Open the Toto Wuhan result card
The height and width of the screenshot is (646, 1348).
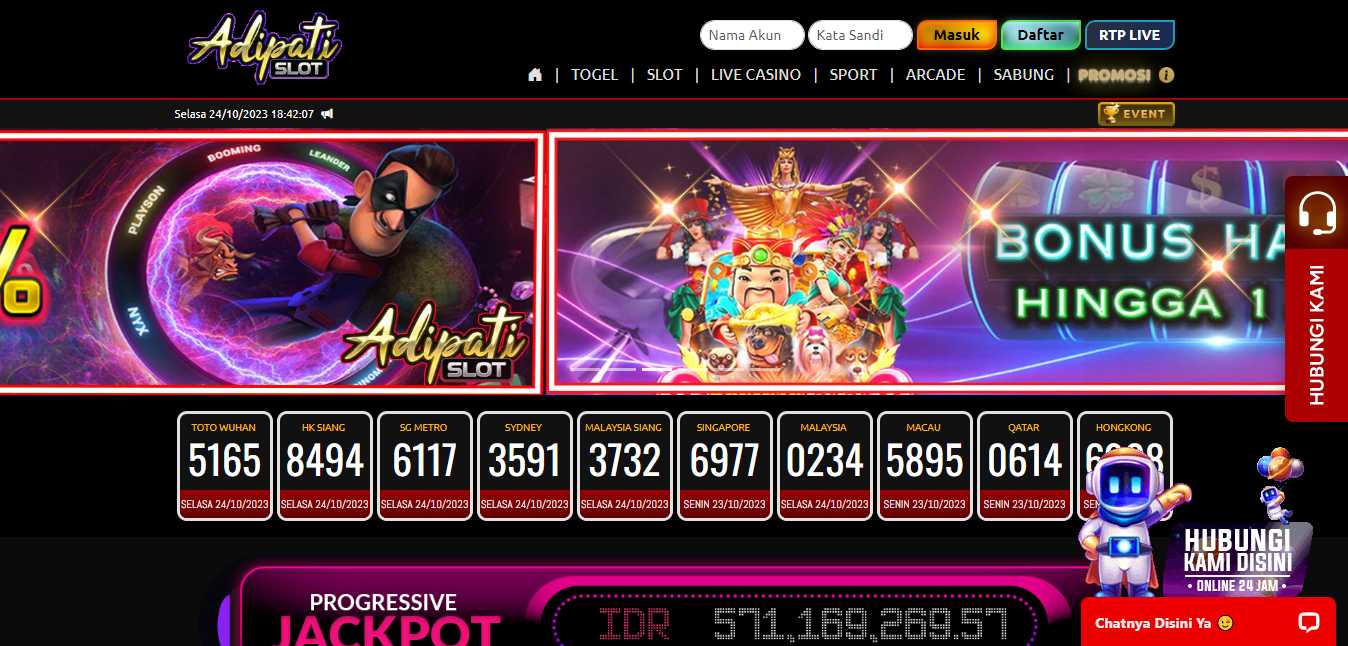[225, 466]
